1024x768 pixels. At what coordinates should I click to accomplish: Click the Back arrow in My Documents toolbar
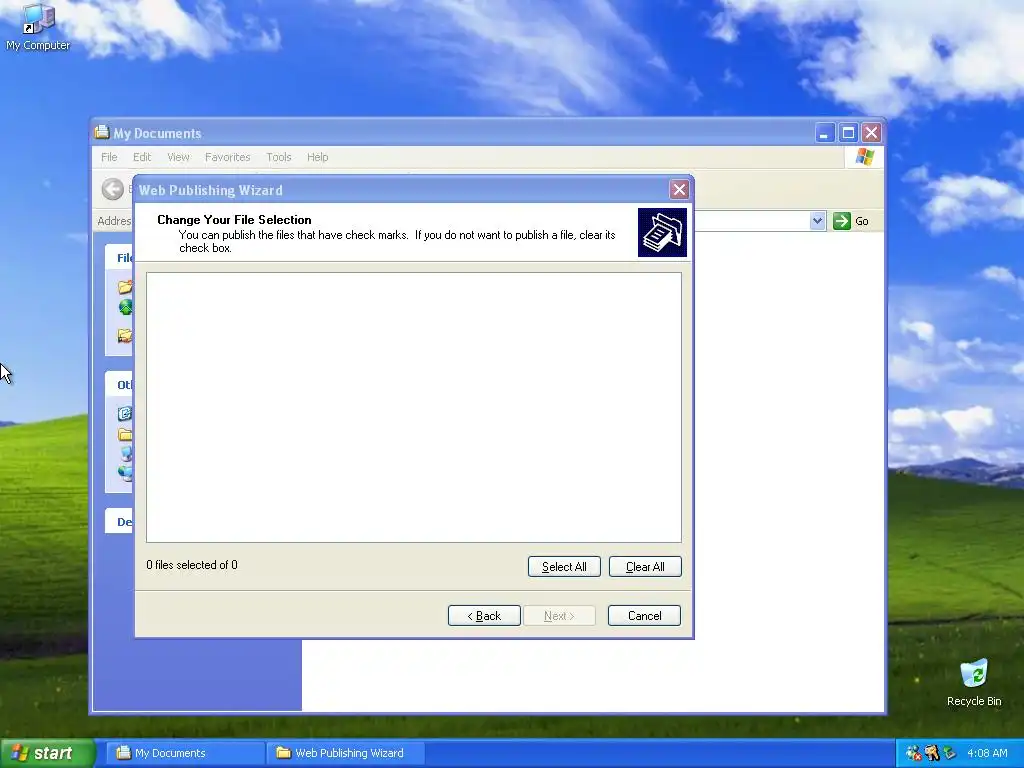(x=112, y=189)
